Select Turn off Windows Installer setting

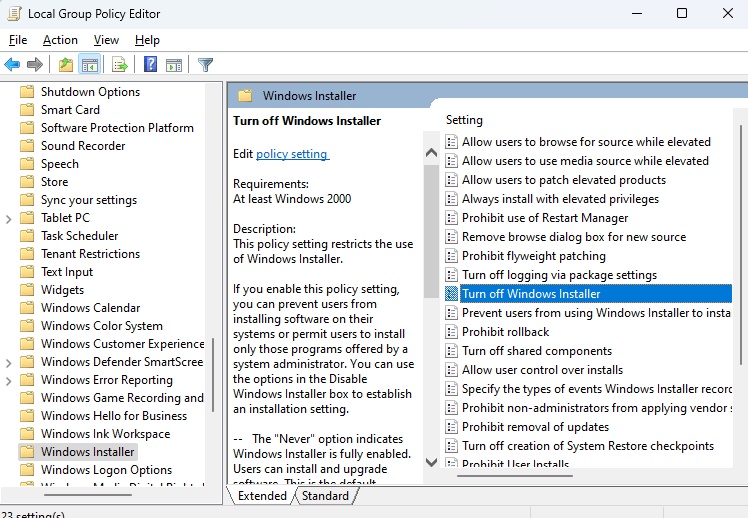click(x=595, y=294)
